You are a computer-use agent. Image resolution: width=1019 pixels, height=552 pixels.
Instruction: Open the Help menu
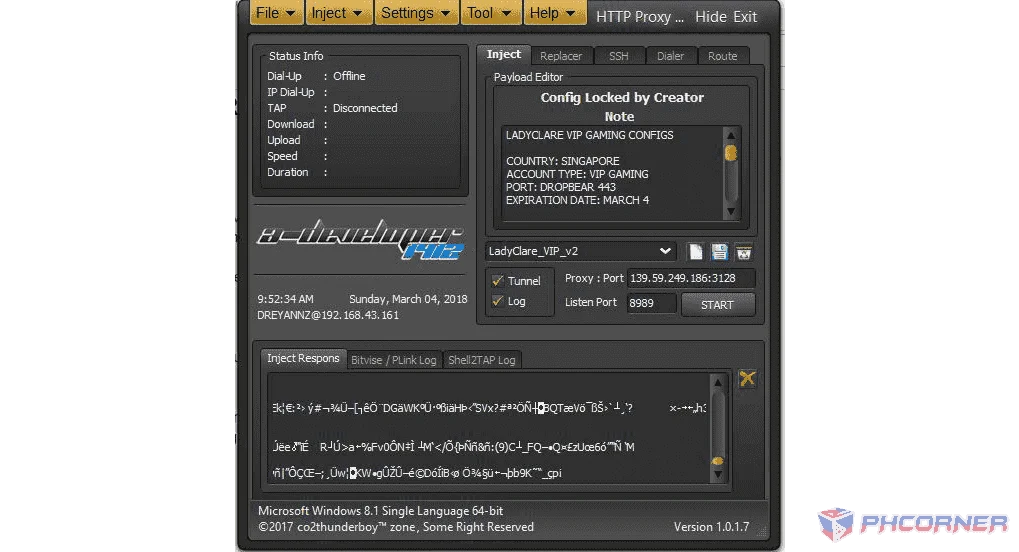pyautogui.click(x=553, y=13)
